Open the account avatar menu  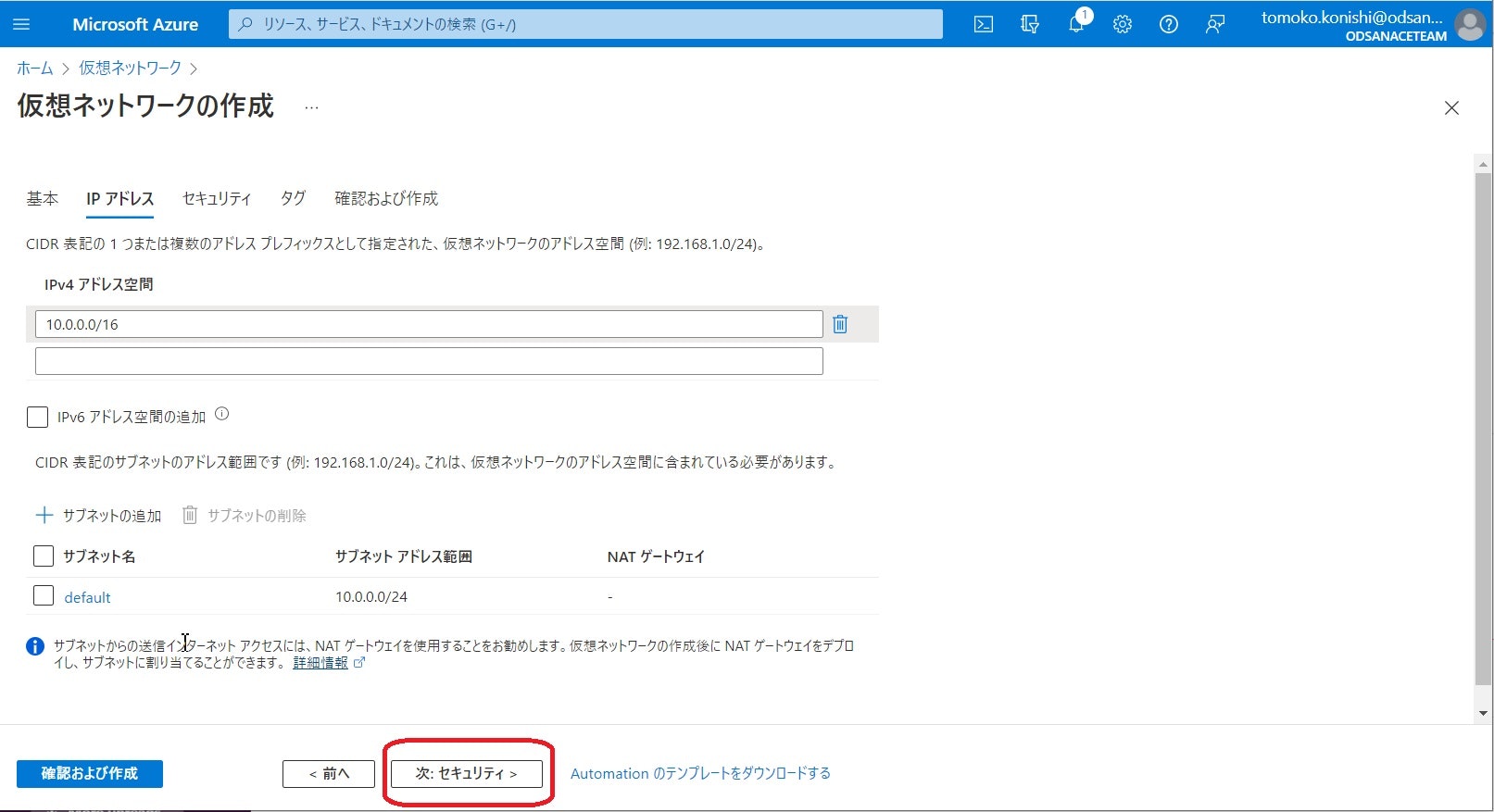point(1470,25)
